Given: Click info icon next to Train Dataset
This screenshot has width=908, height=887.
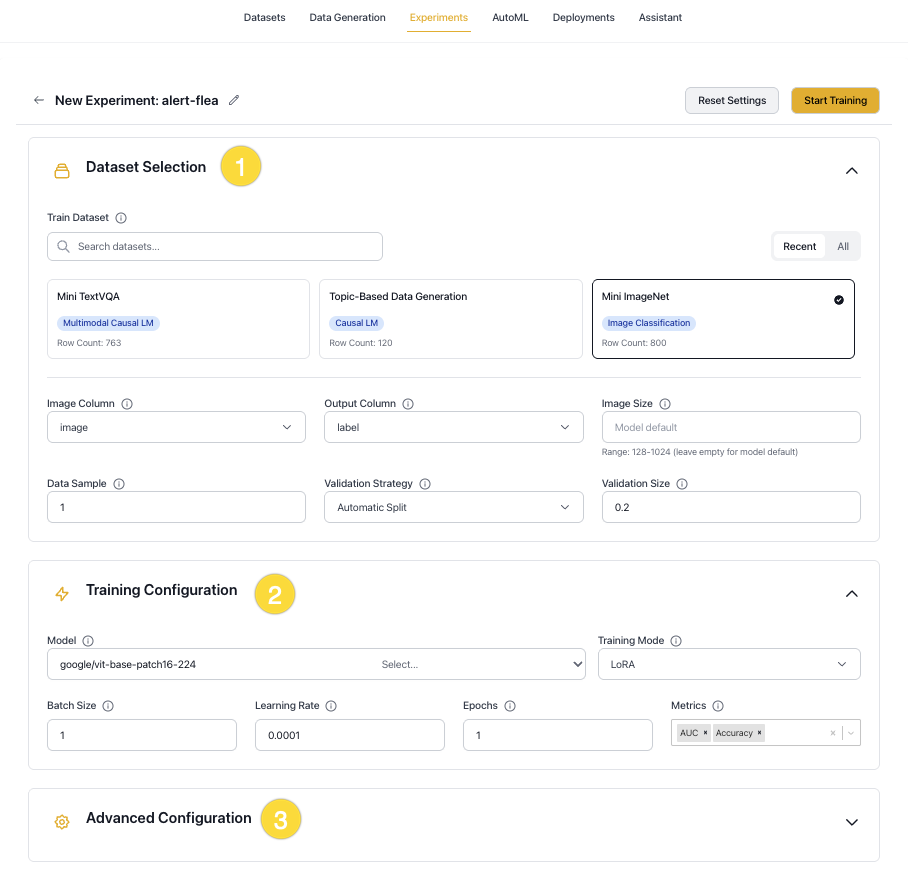Looking at the screenshot, I should (121, 217).
